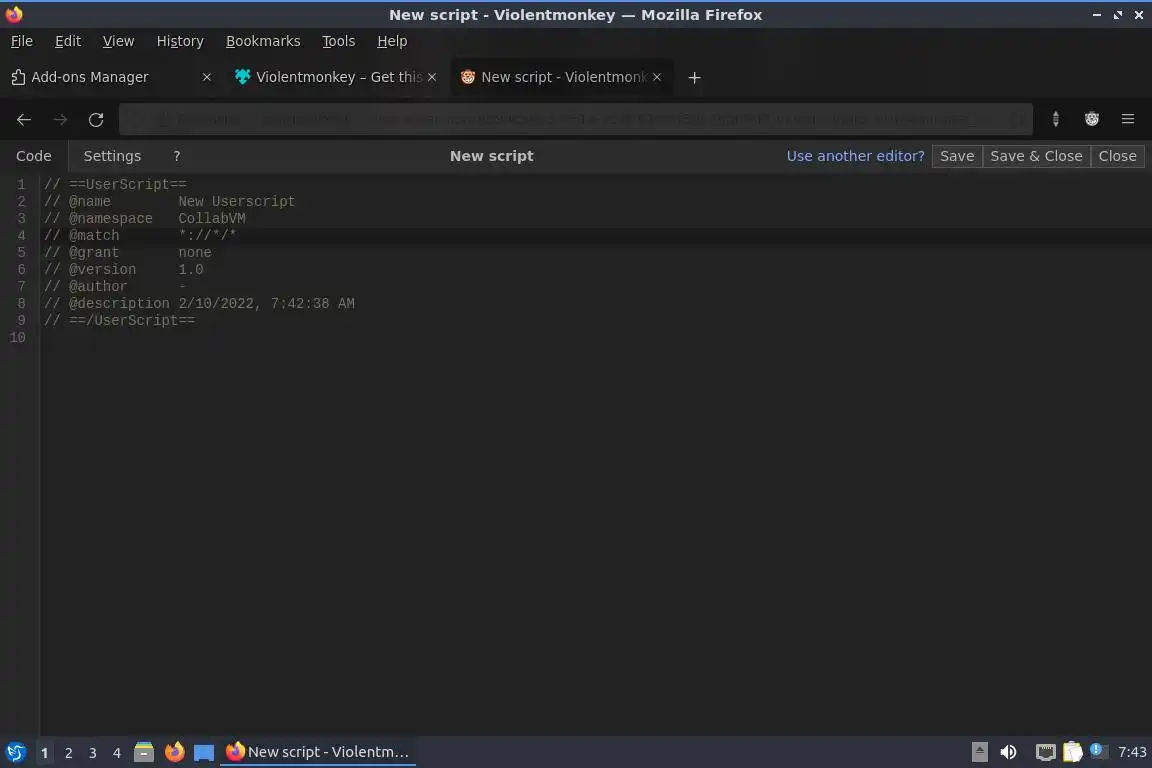The width and height of the screenshot is (1152, 768).
Task: Click the forward navigation arrow
Action: pyautogui.click(x=60, y=120)
